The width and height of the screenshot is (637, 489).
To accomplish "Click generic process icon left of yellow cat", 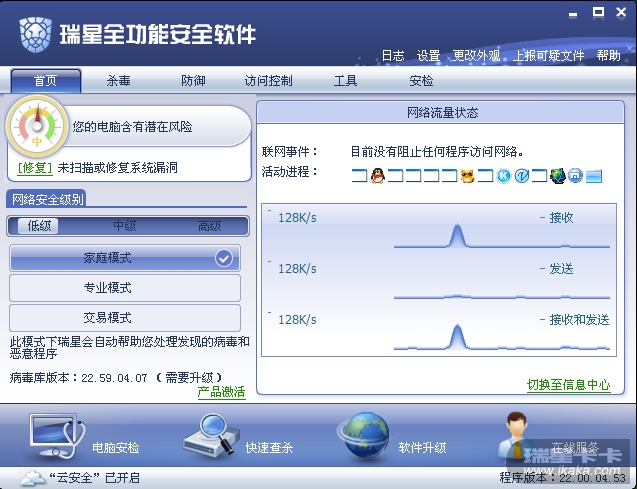I will tap(449, 176).
